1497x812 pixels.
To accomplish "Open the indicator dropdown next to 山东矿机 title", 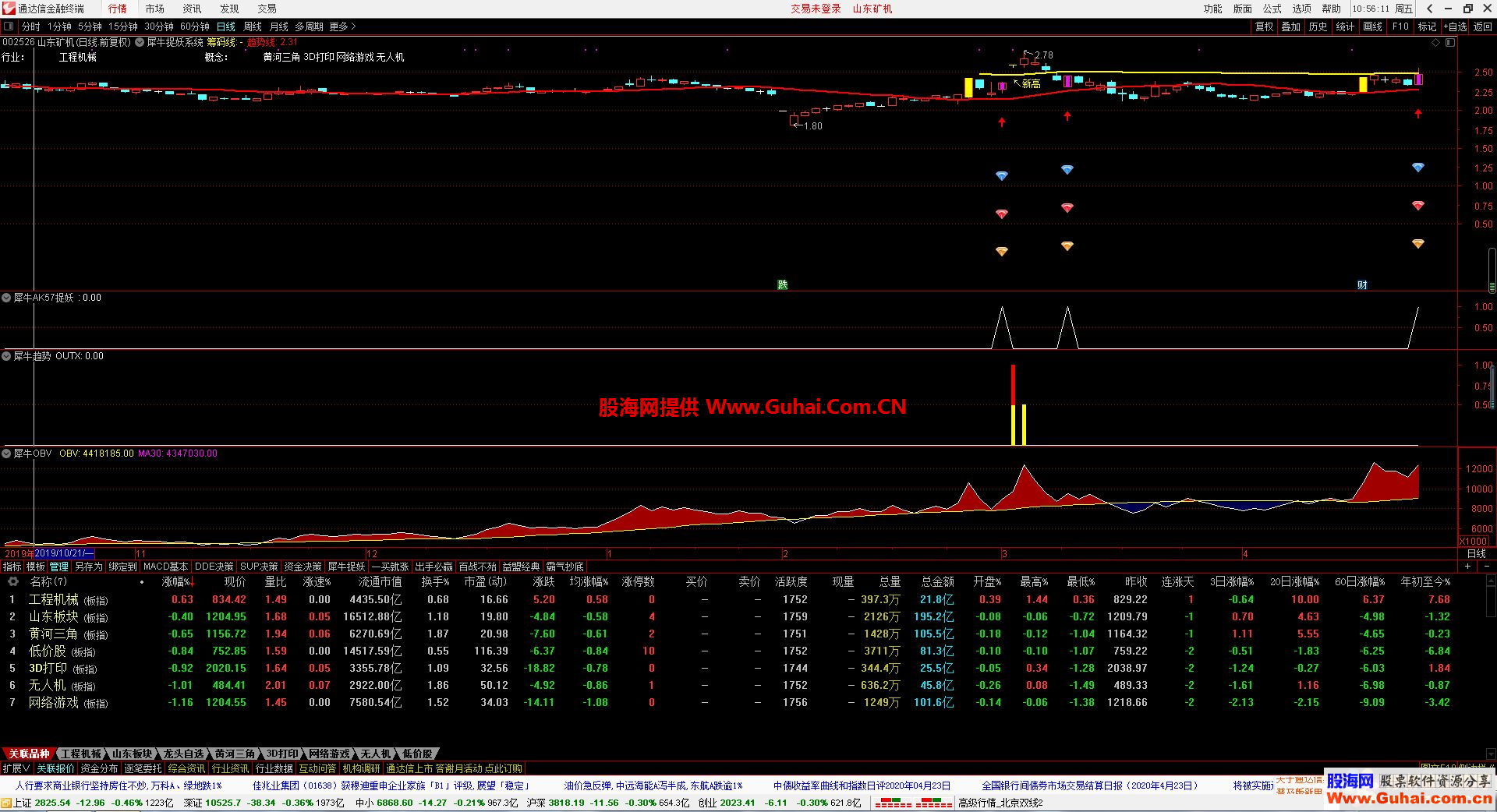I will tap(140, 42).
